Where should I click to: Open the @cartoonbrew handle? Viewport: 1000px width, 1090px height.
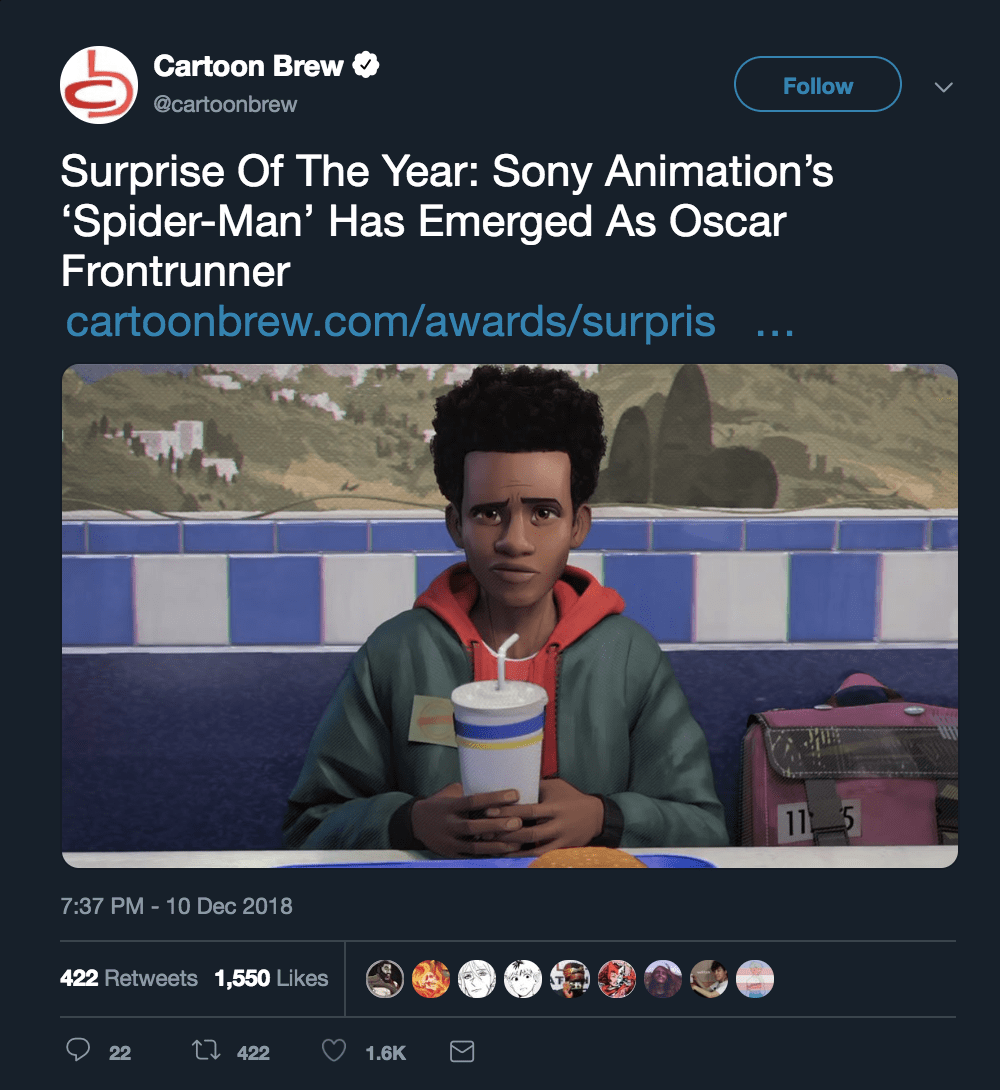pyautogui.click(x=225, y=105)
